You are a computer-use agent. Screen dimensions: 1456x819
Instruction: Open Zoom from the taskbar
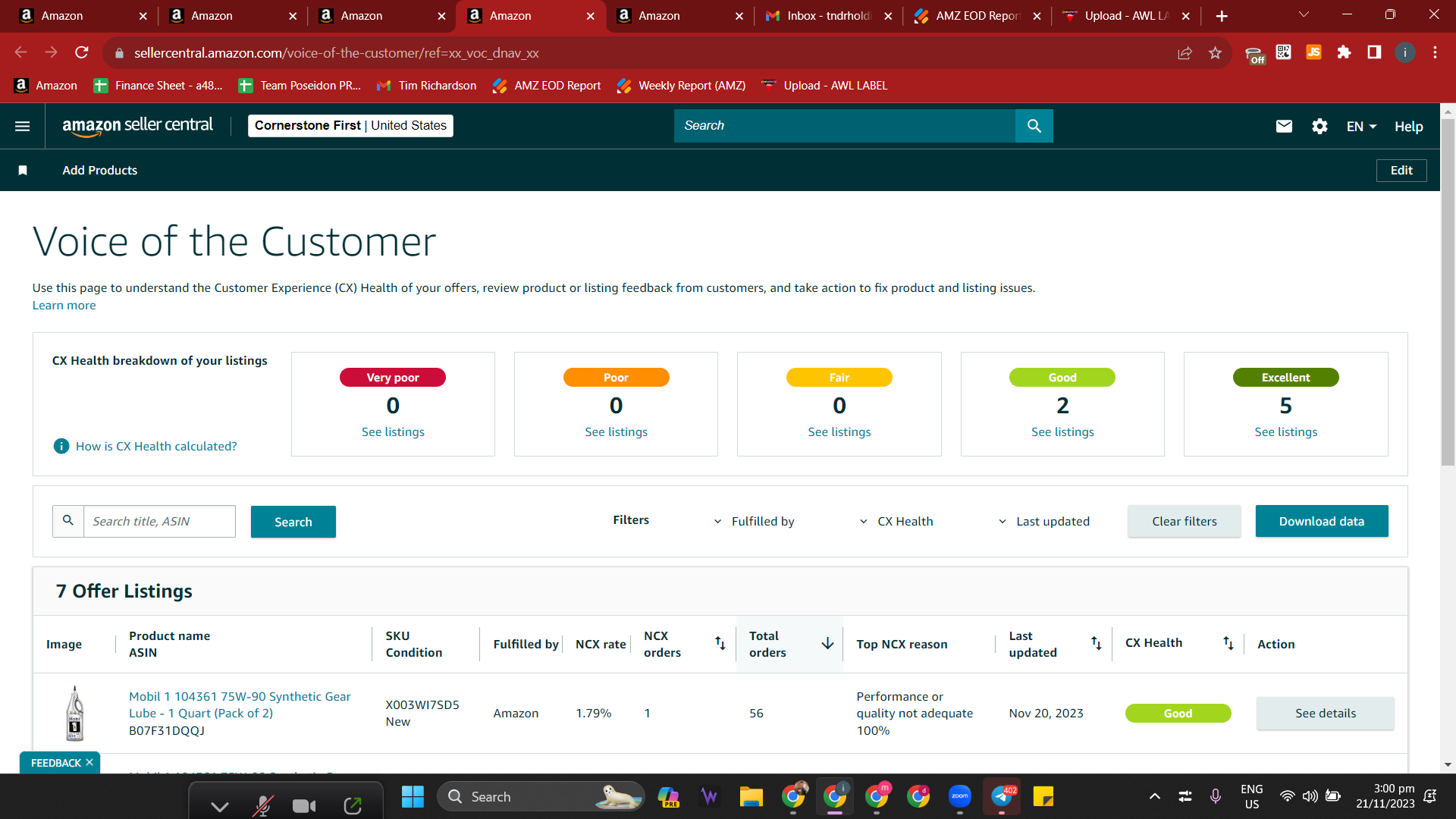coord(959,796)
